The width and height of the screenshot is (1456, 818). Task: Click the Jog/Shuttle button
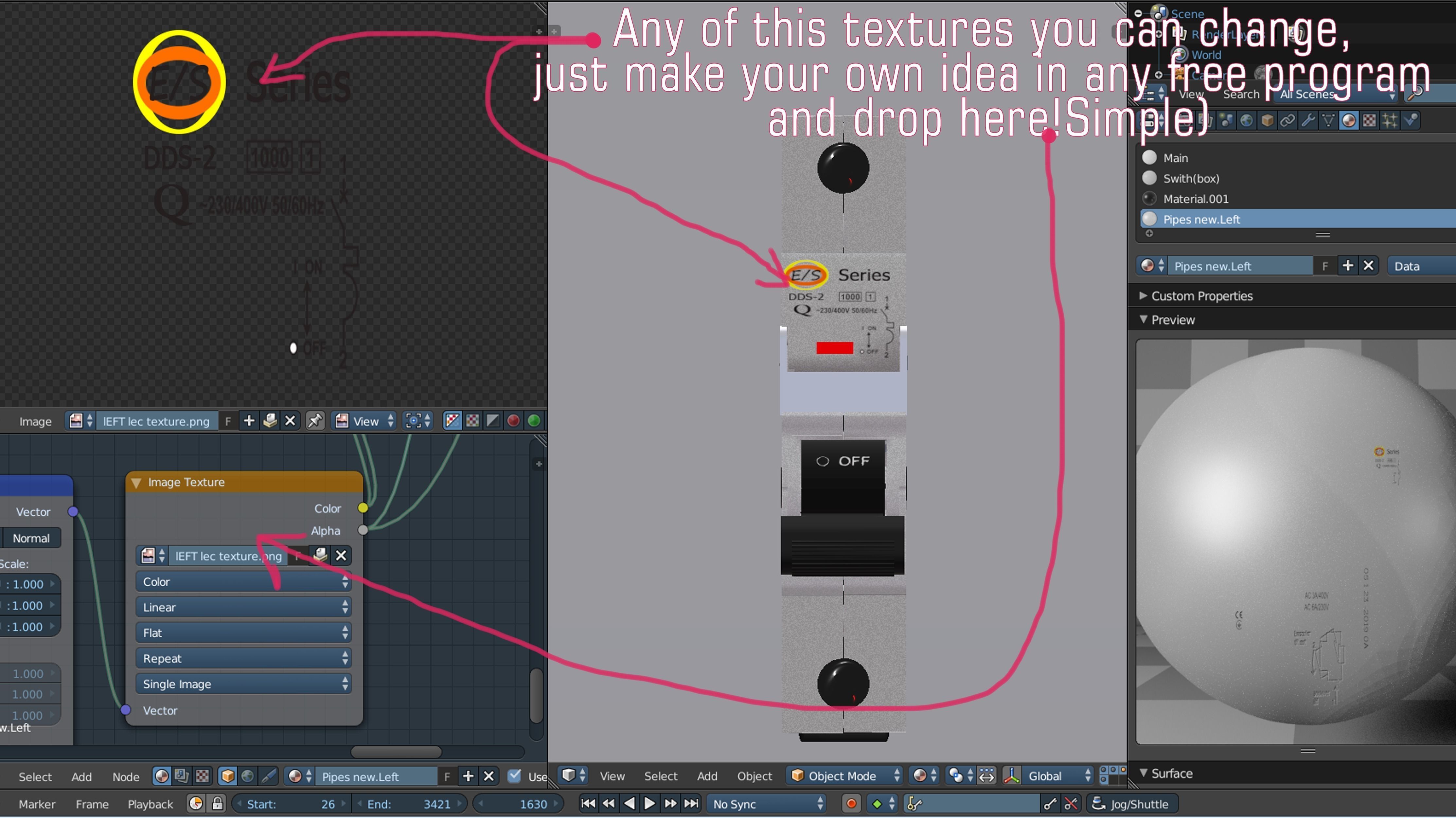[1132, 803]
